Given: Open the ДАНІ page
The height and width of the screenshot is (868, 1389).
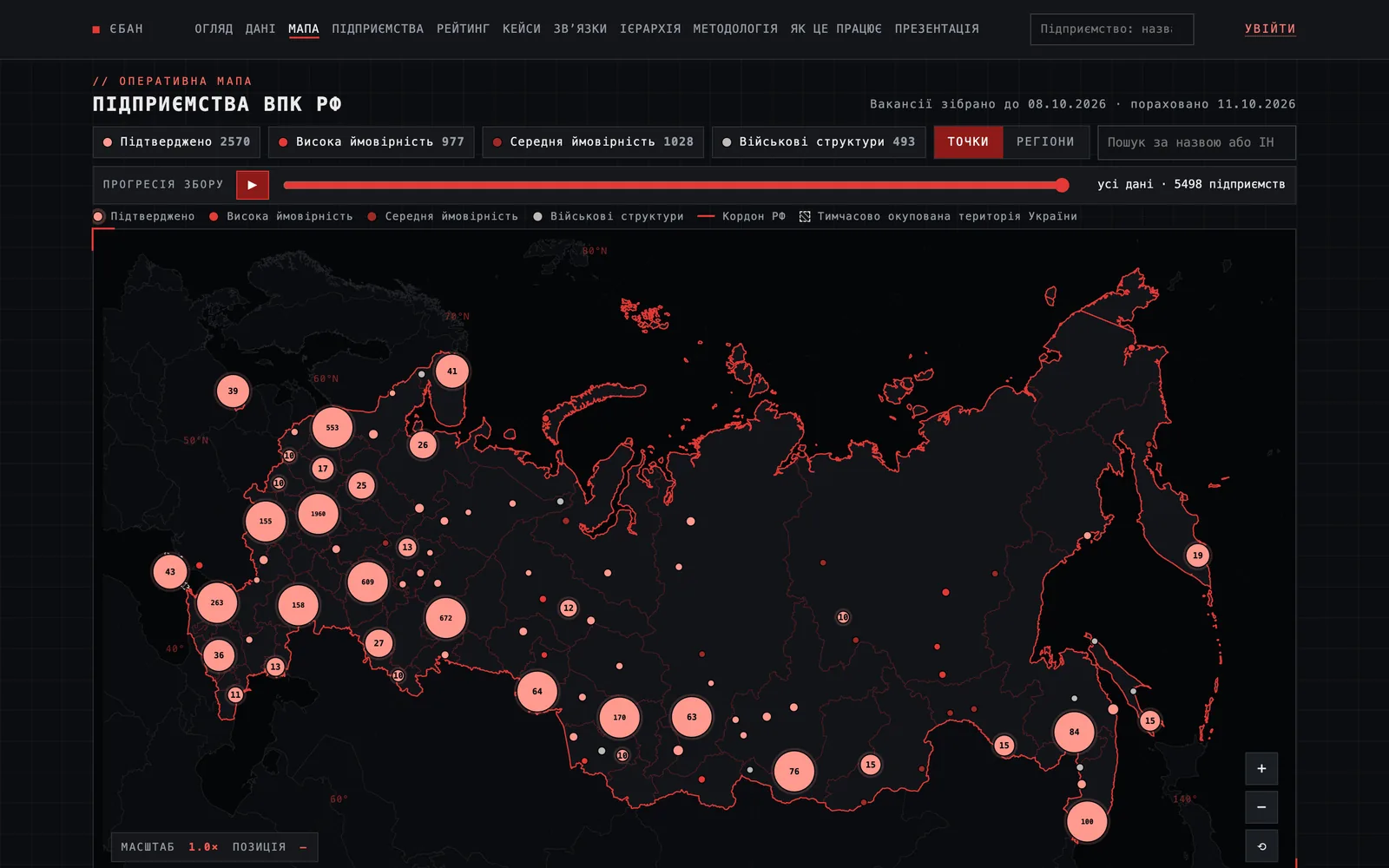Looking at the screenshot, I should tap(260, 29).
